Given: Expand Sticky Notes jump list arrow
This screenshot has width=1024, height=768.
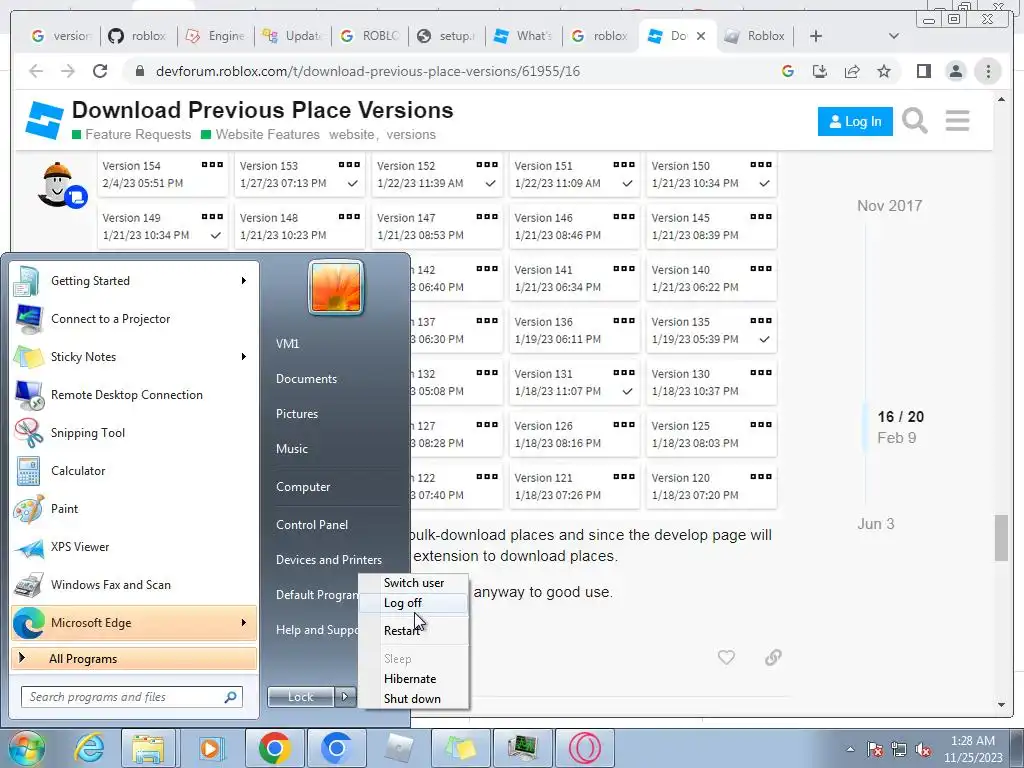Looking at the screenshot, I should [x=244, y=357].
